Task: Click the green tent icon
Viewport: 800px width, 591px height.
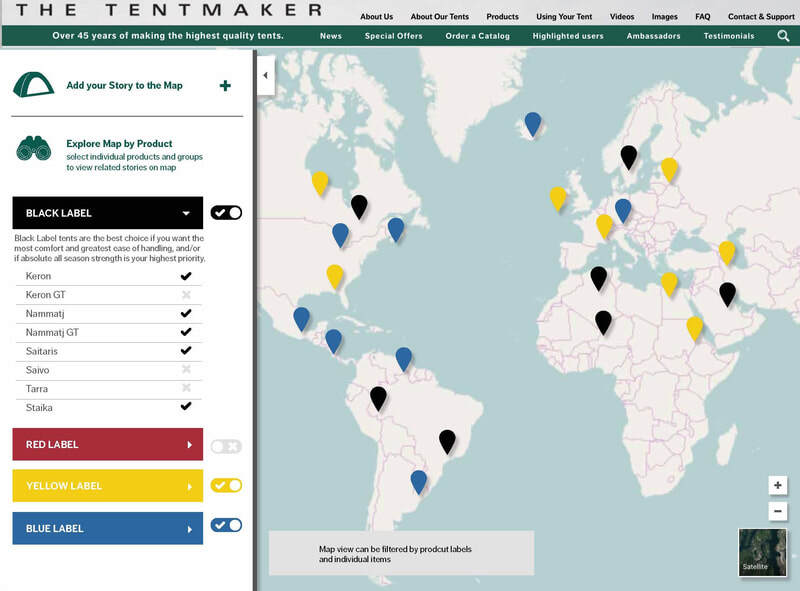Action: tap(33, 85)
